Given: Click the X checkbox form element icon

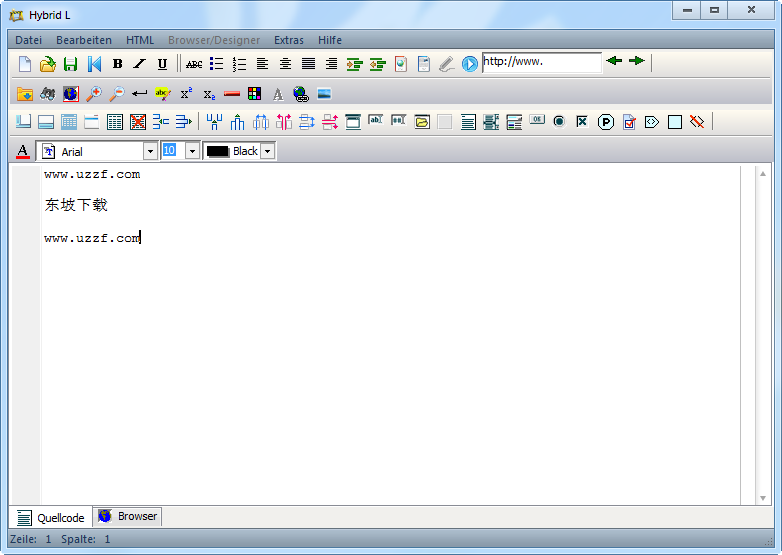Looking at the screenshot, I should coord(582,121).
